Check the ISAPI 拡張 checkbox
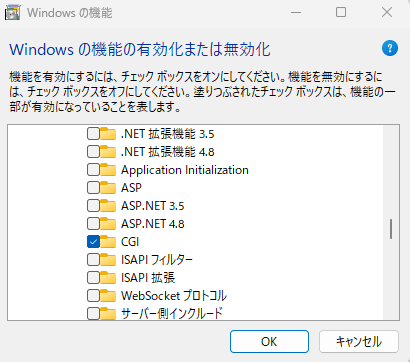Image resolution: width=410 pixels, height=362 pixels. (93, 278)
